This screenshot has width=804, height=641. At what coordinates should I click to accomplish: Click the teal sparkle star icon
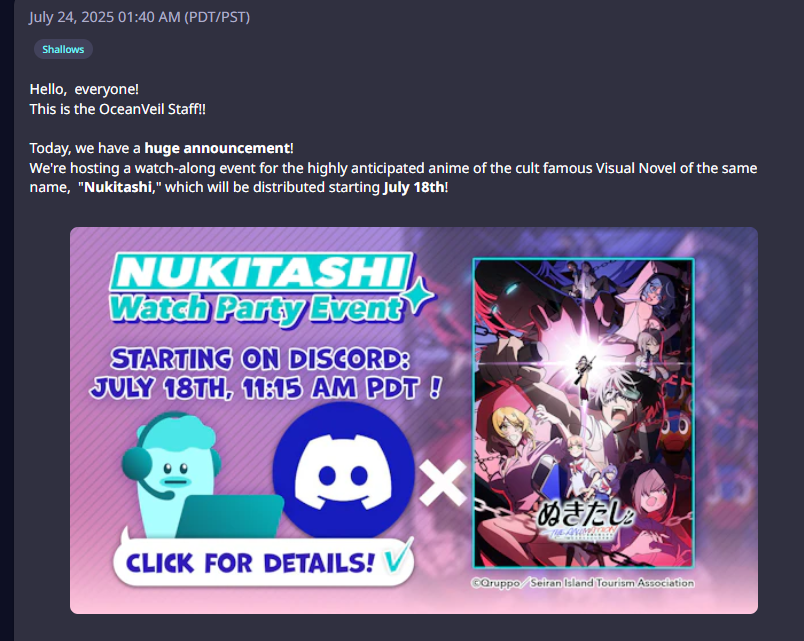click(x=420, y=296)
